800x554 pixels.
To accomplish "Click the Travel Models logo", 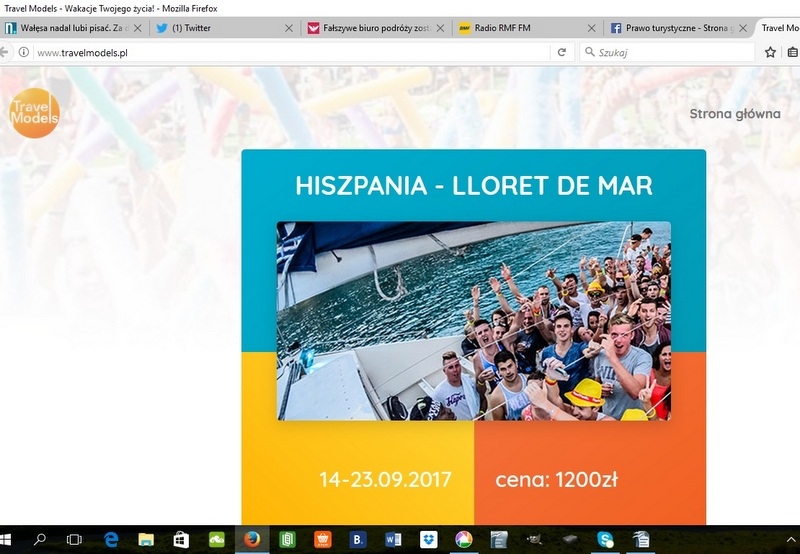I will tap(34, 112).
